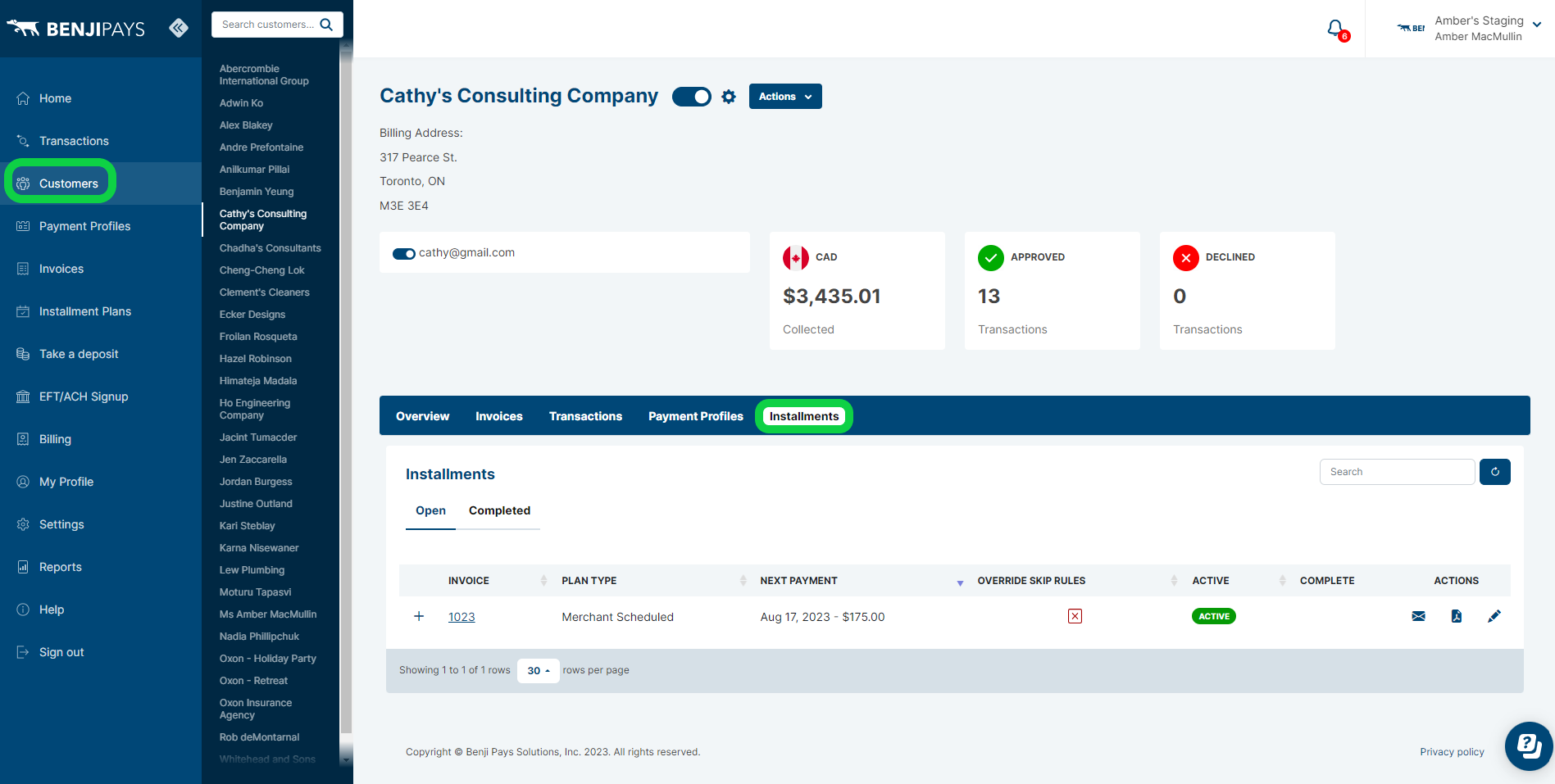The image size is (1555, 784).
Task: Email invoice 1023 envelope icon
Action: pos(1418,616)
